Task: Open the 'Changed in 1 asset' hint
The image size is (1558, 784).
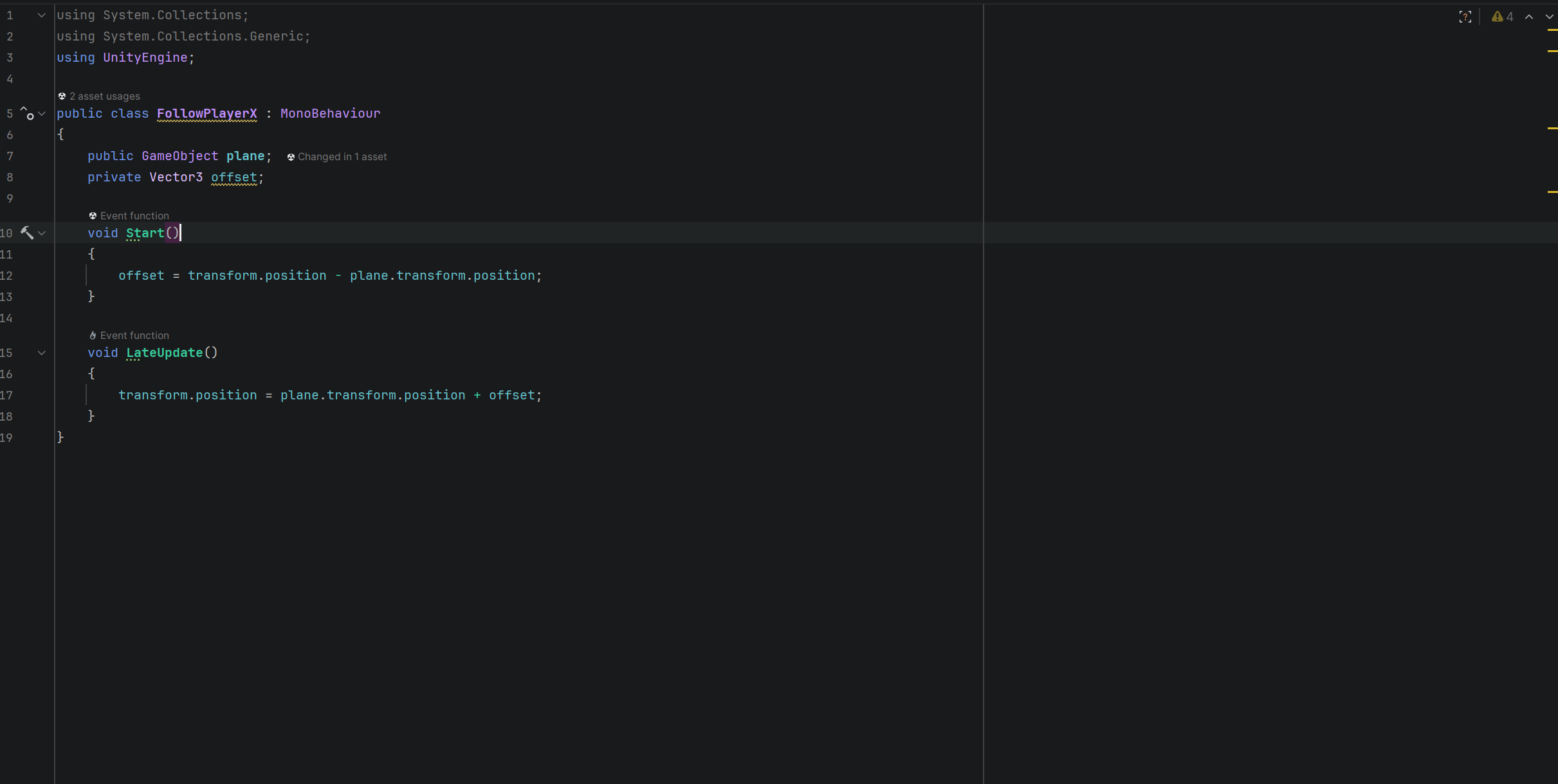Action: click(x=342, y=157)
